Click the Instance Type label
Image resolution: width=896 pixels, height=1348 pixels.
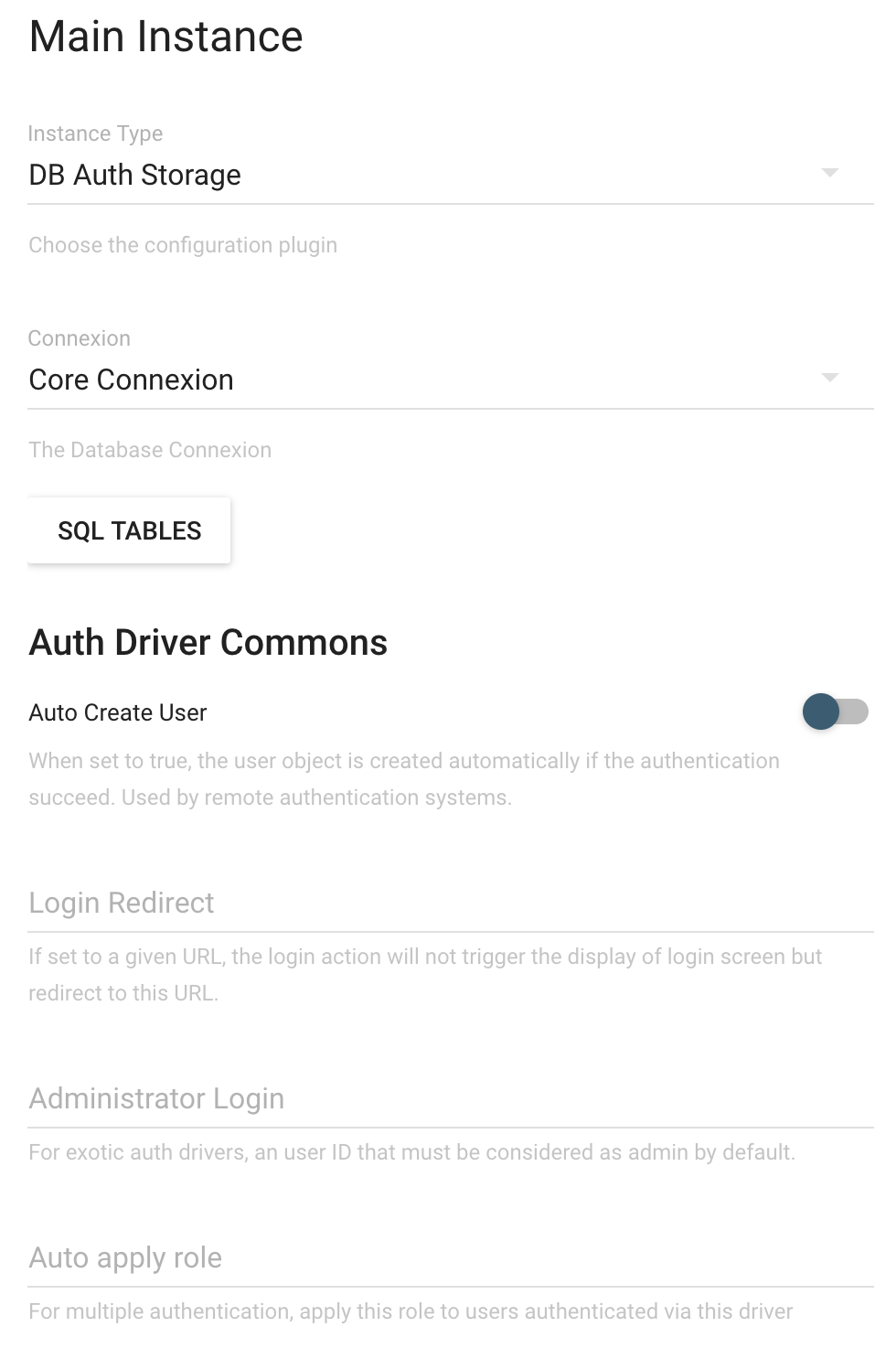pos(95,134)
